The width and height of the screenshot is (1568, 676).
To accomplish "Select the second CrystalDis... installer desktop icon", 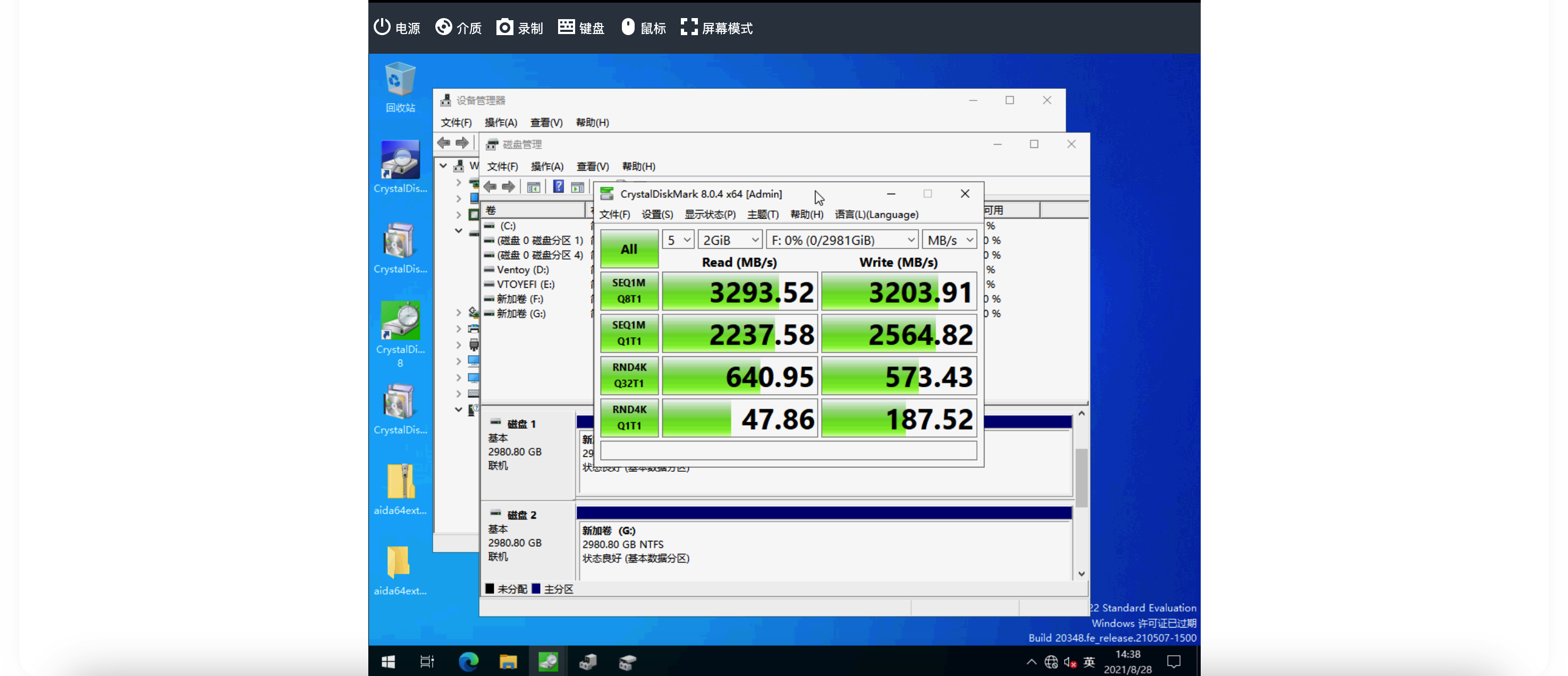I will pos(400,247).
